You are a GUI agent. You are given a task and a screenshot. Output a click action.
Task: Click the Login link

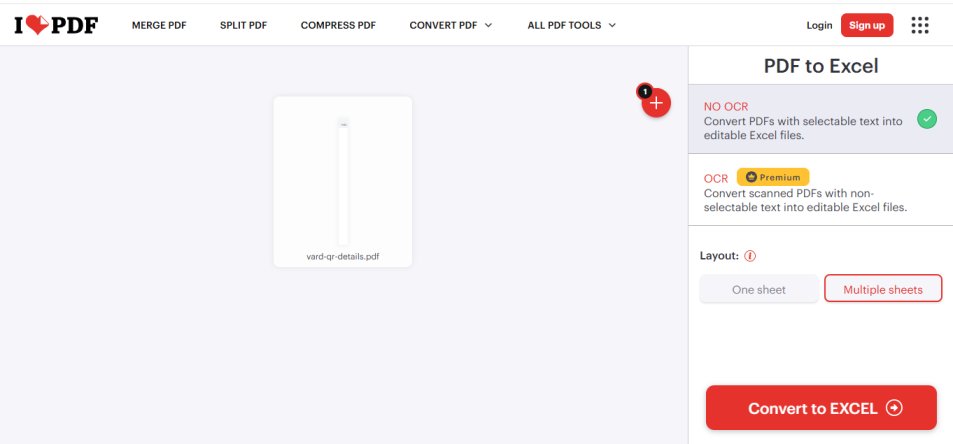click(819, 26)
